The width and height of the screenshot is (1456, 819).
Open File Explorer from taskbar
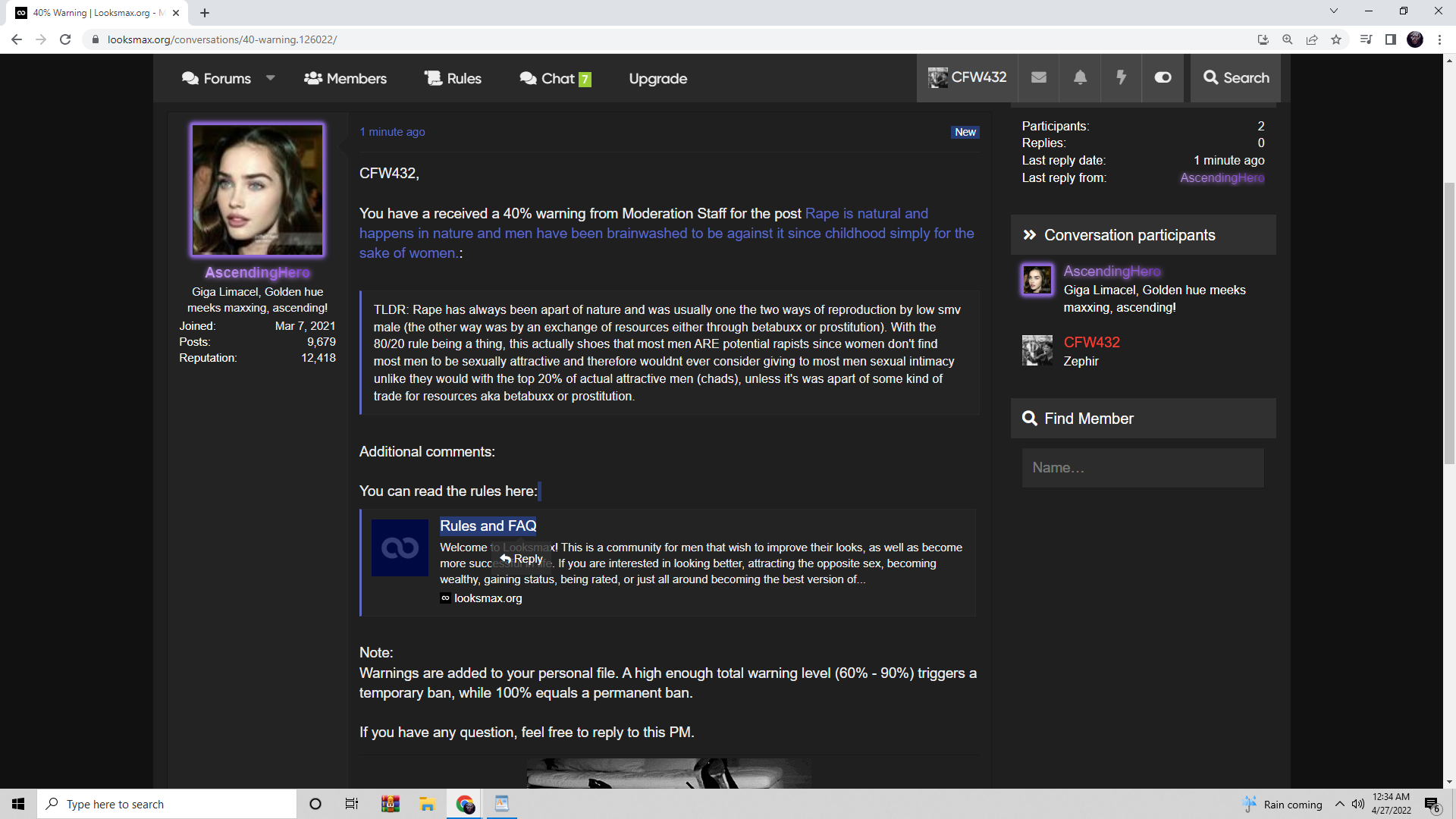(427, 804)
